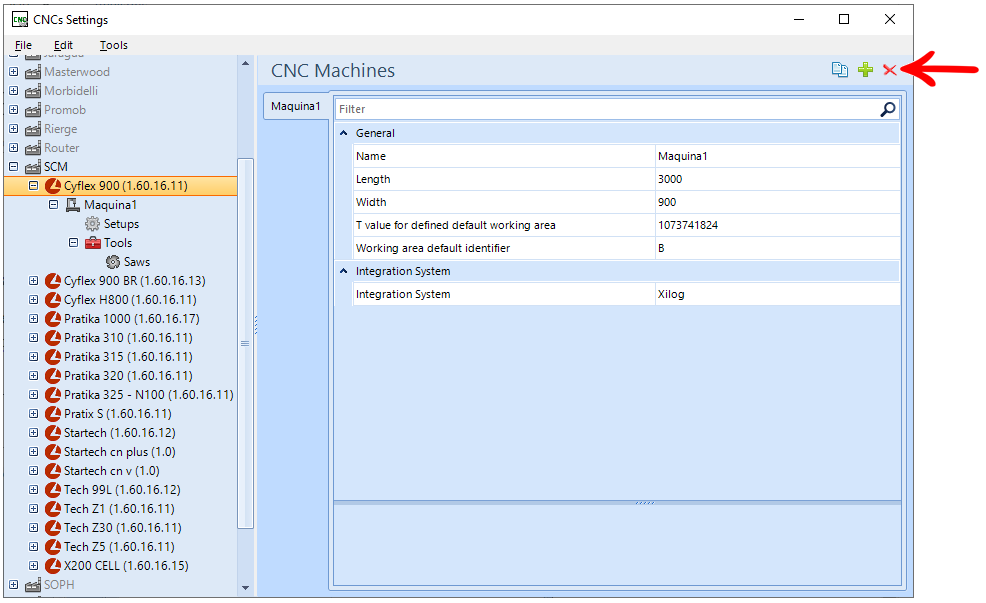Screen dimensions: 986x603
Task: Click the green plus add machine icon
Action: click(865, 70)
